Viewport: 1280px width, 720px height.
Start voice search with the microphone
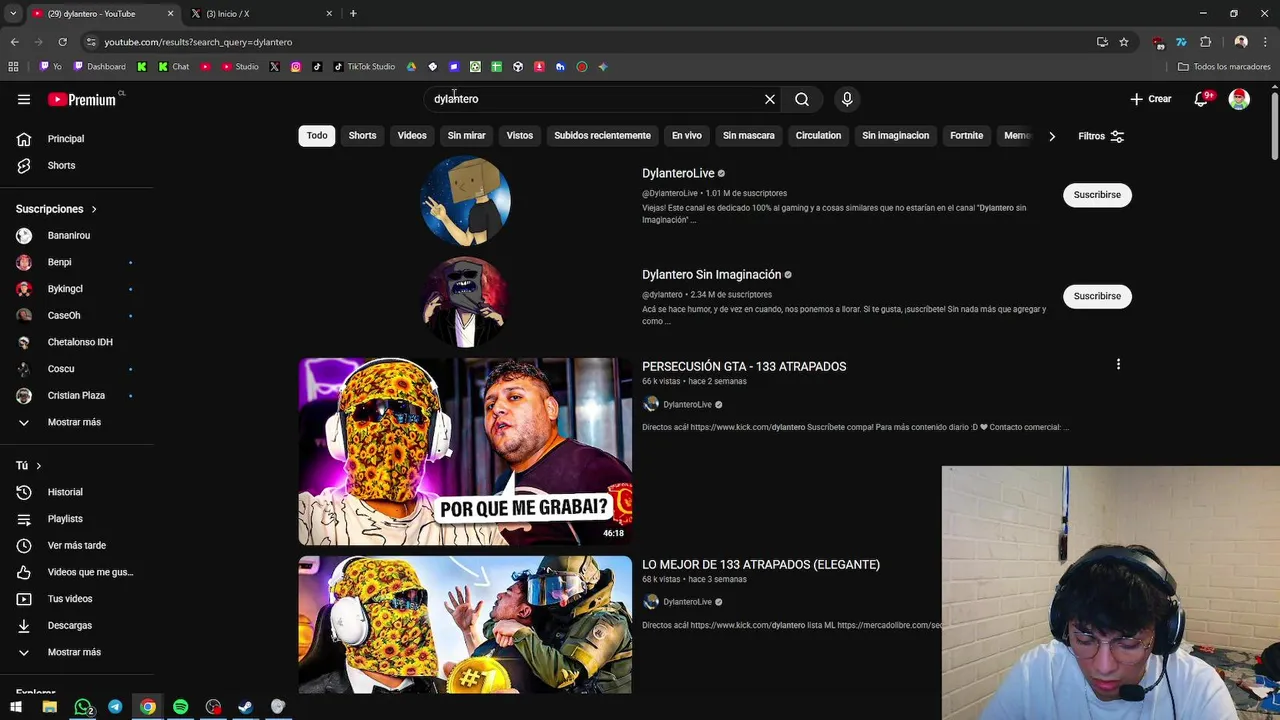click(847, 99)
